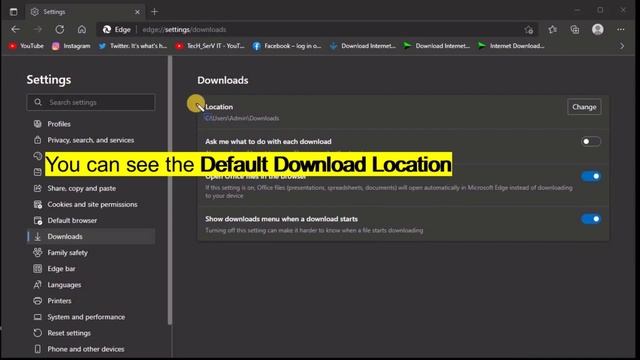
Task: Click the Phone and other devices icon
Action: point(38,349)
